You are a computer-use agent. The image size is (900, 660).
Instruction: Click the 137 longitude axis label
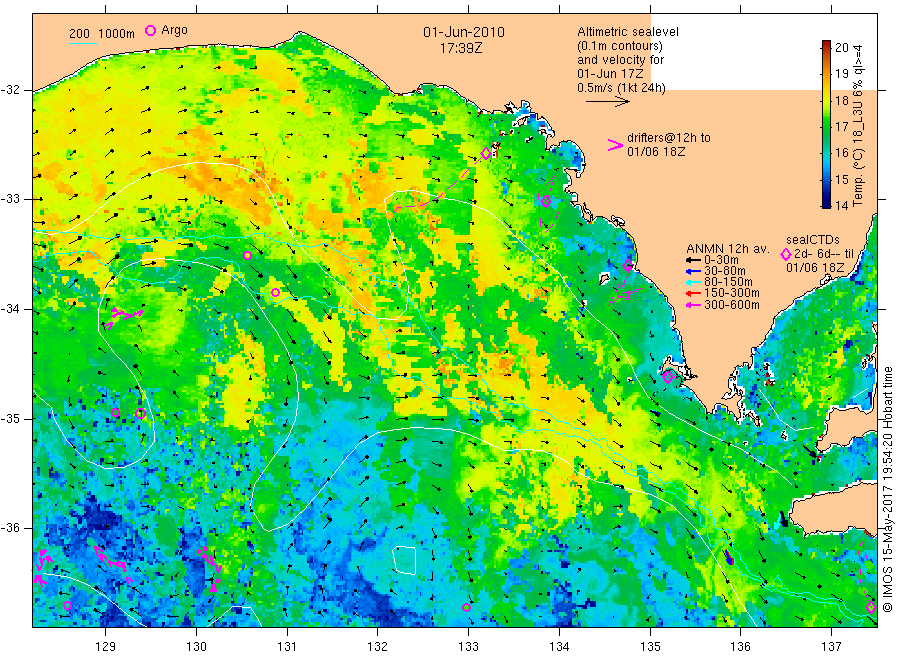pyautogui.click(x=832, y=646)
